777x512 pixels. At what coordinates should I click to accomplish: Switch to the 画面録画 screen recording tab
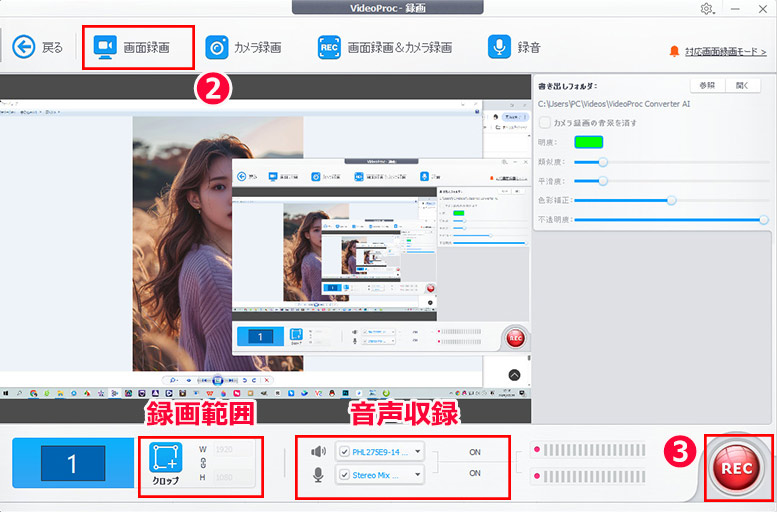tap(132, 47)
